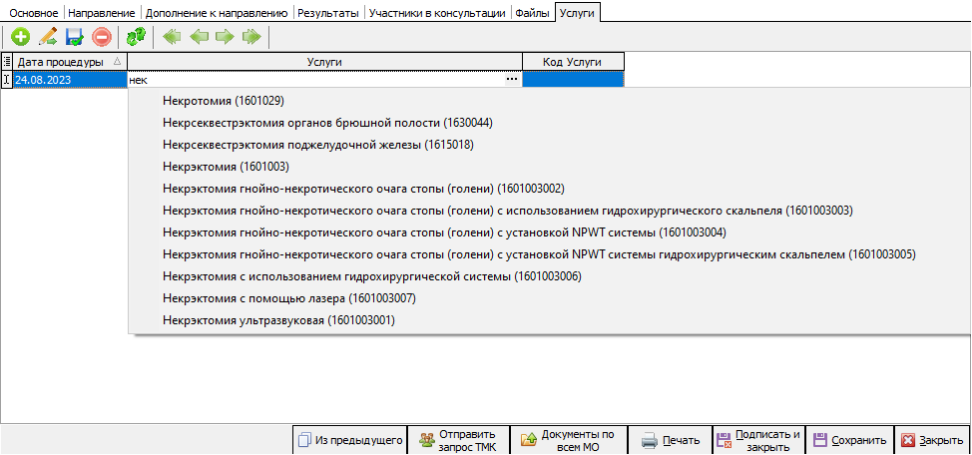Click the Отправить запрос ТМК button
Screen dimensions: 972x455
458,440
